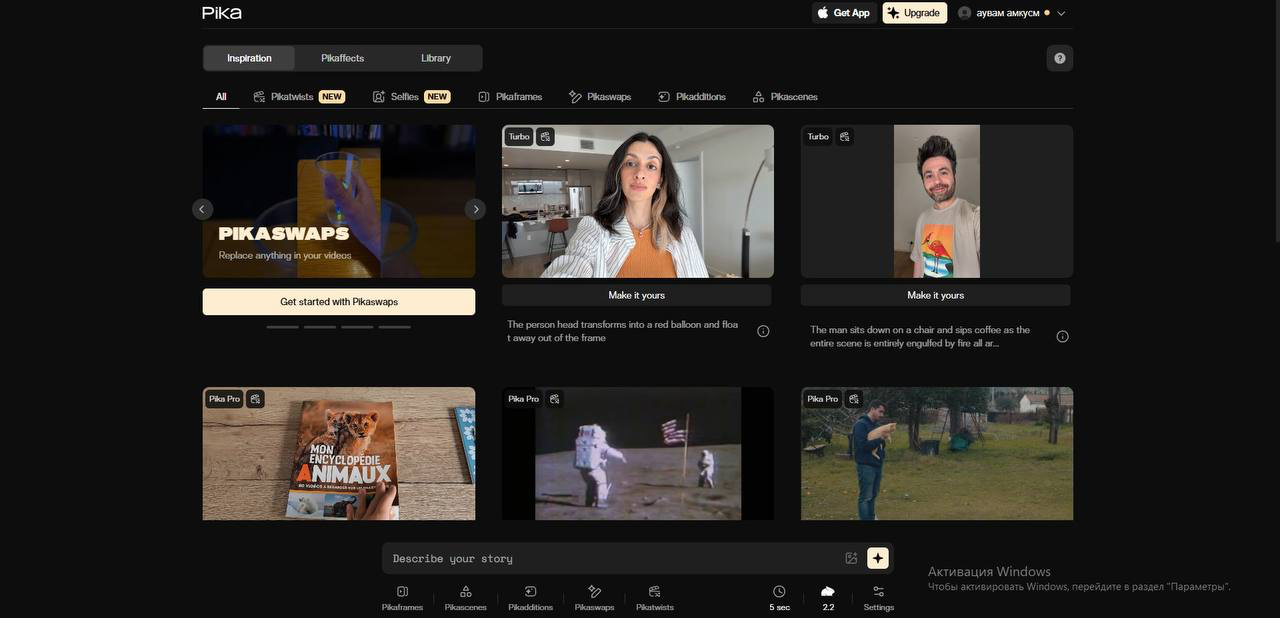The height and width of the screenshot is (618, 1280).
Task: Open the astronaut moon video thumbnail
Action: tap(638, 454)
